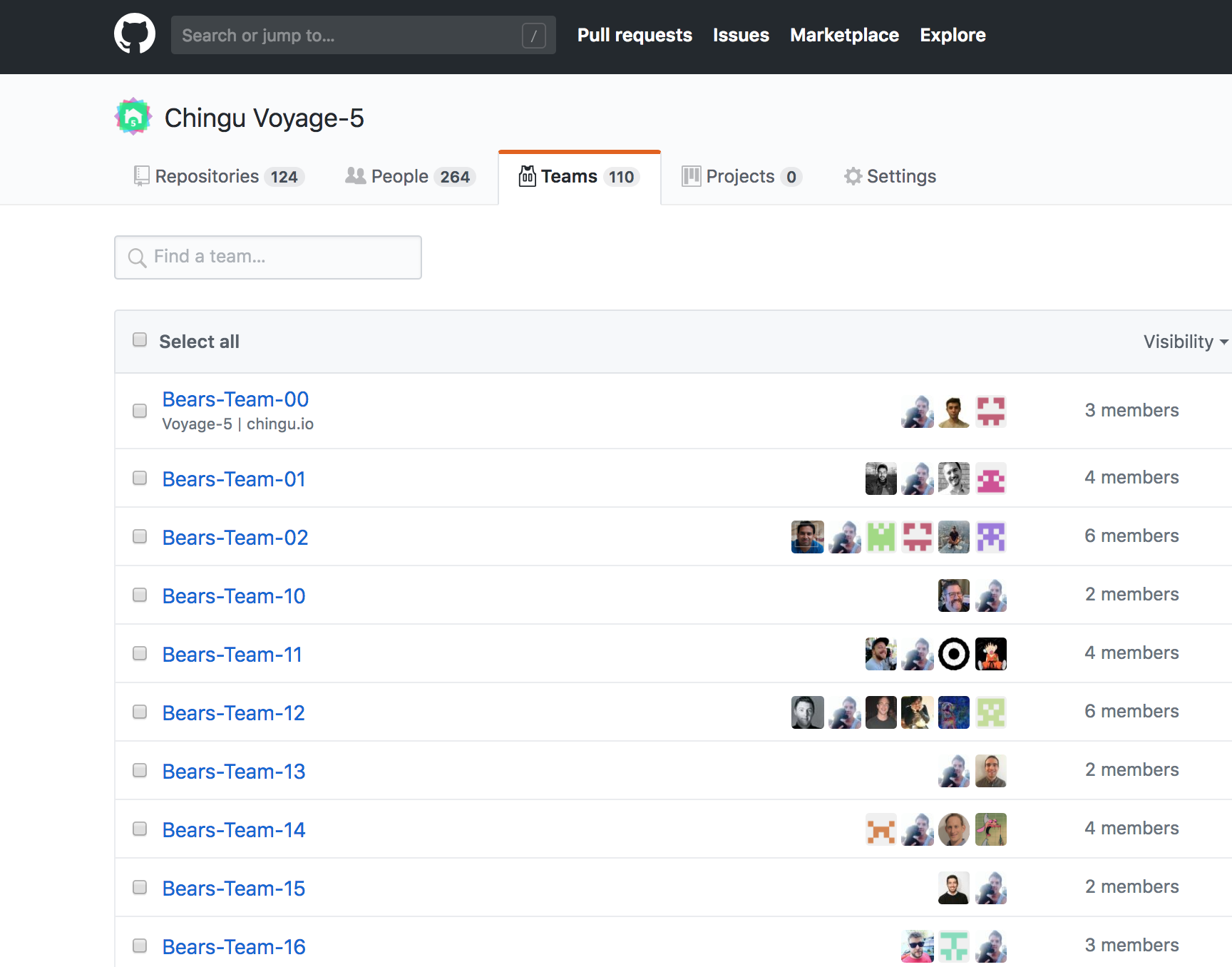Open the purple identicon avatar in Bears-Team-02
This screenshot has width=1232, height=967.
tap(991, 537)
